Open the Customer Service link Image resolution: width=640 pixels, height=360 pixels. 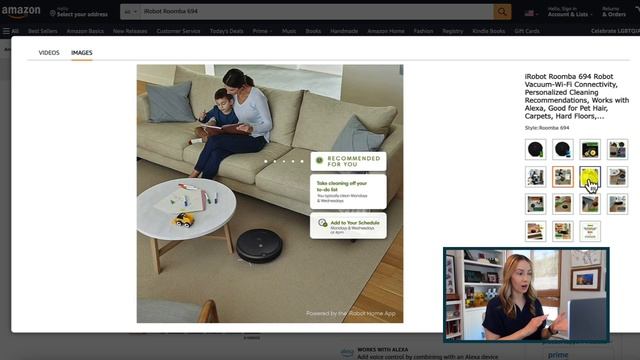tap(178, 31)
